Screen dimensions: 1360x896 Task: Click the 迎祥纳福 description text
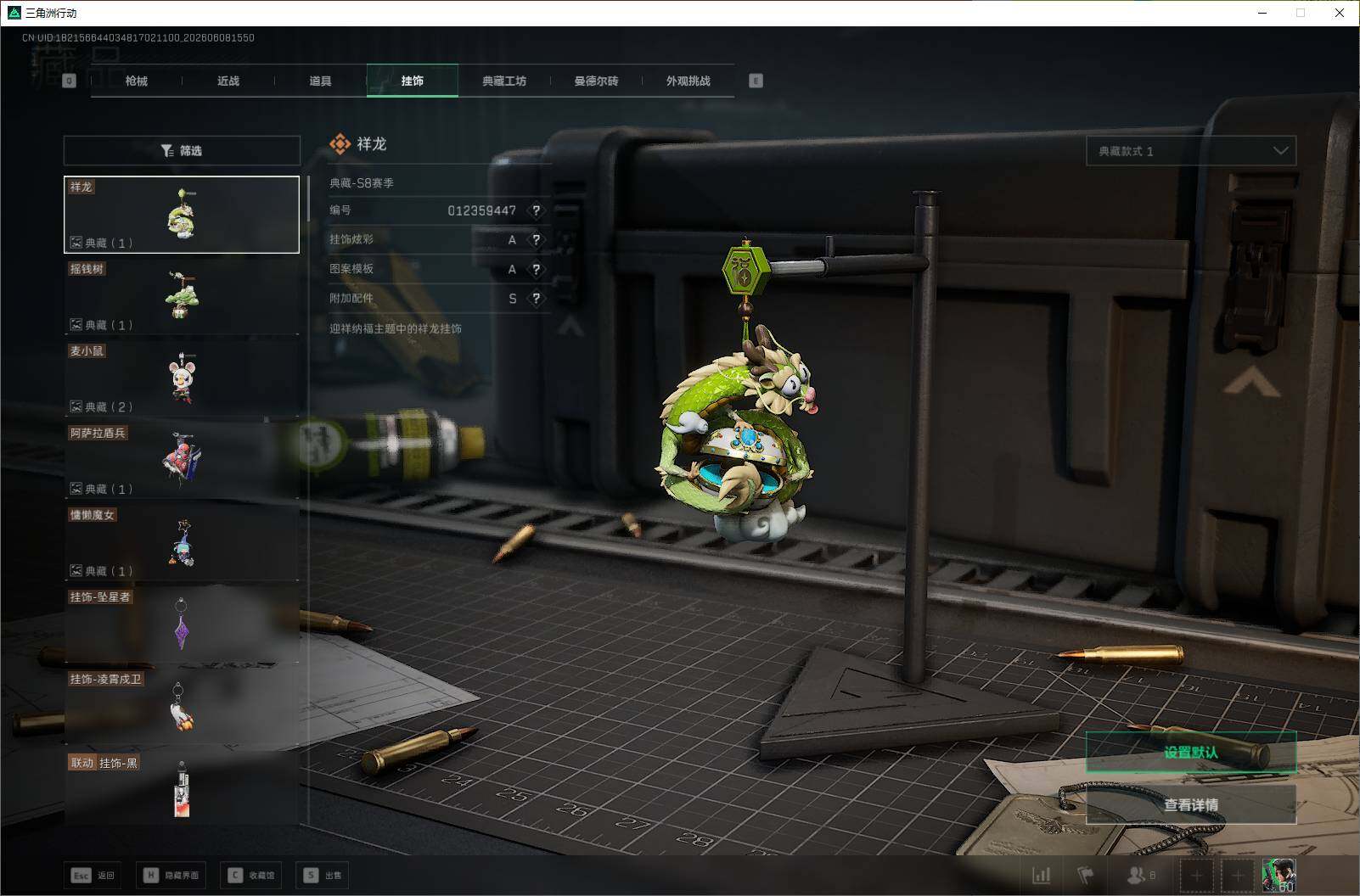point(396,328)
